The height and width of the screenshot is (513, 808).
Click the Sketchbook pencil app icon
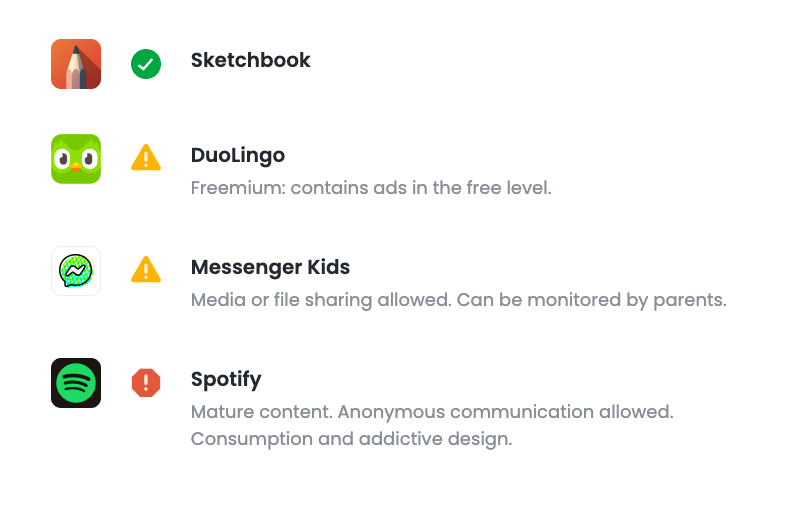(x=76, y=64)
